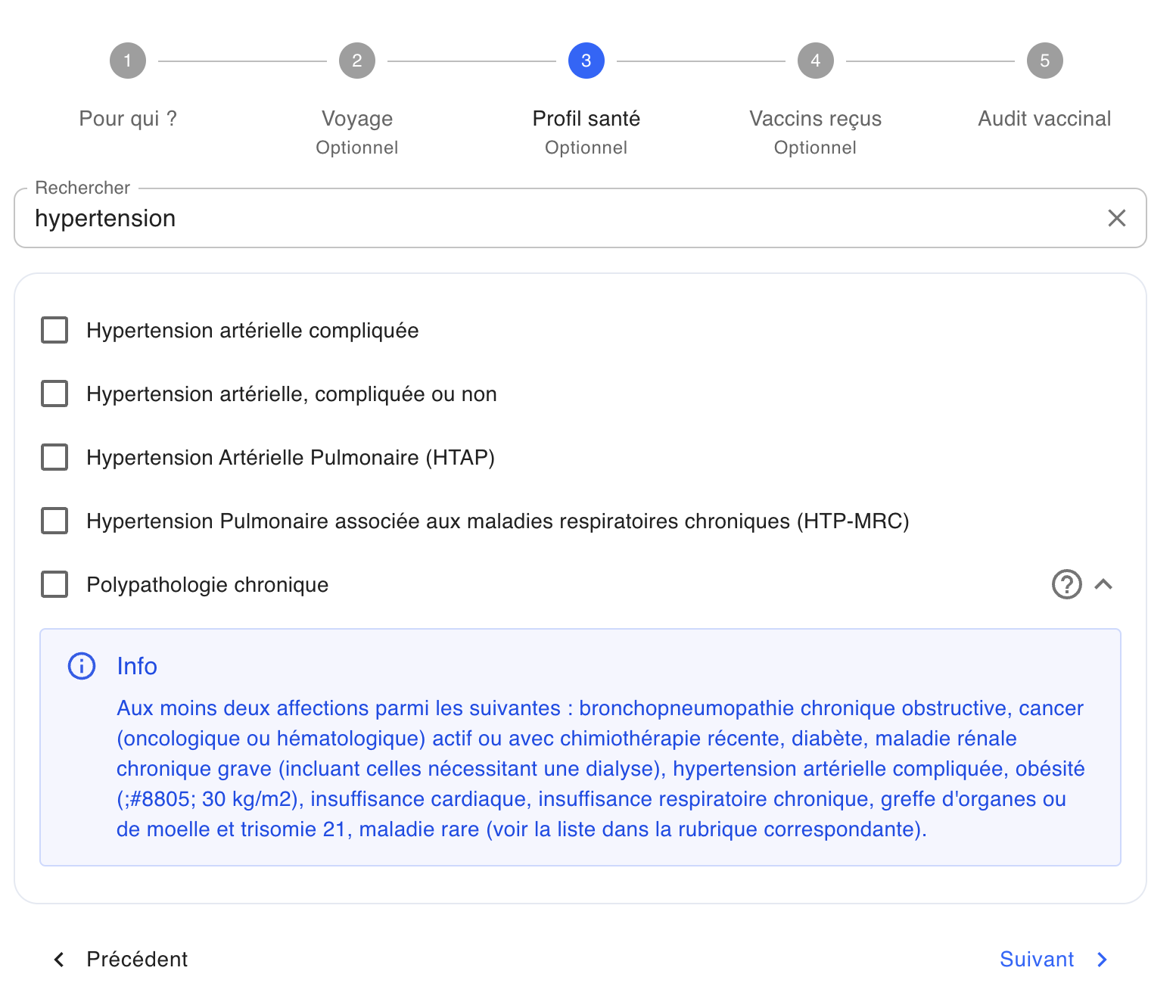Click the Suivant right chevron icon

tap(1103, 960)
